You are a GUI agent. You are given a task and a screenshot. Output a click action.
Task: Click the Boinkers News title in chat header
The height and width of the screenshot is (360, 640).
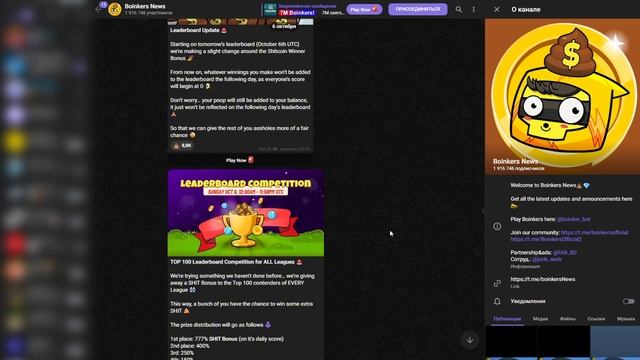145,6
